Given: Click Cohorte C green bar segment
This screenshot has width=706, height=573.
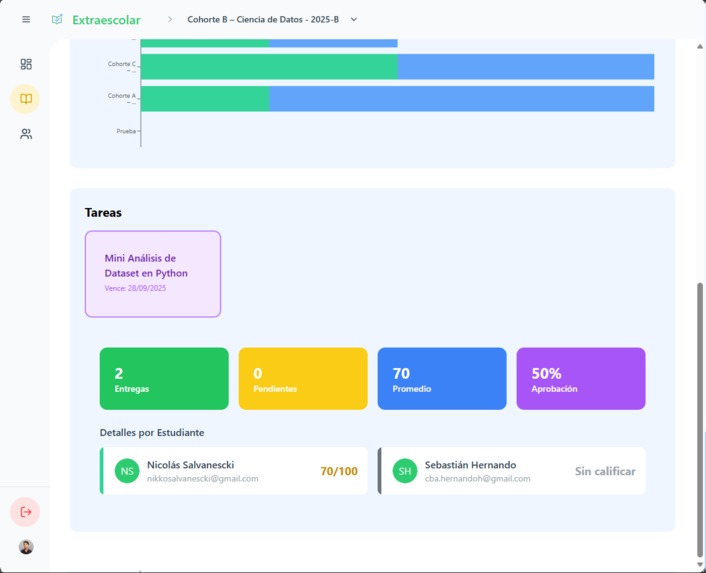Looking at the screenshot, I should click(x=269, y=67).
